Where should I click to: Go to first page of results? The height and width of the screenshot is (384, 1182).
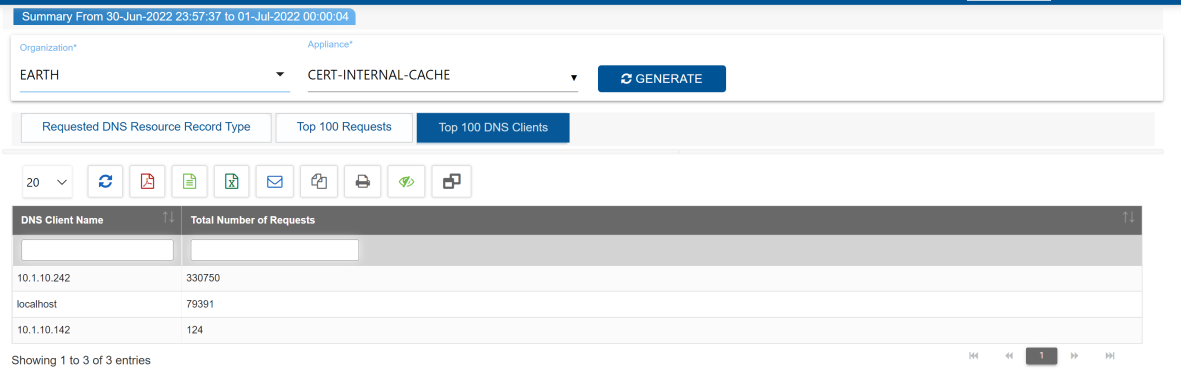point(973,355)
